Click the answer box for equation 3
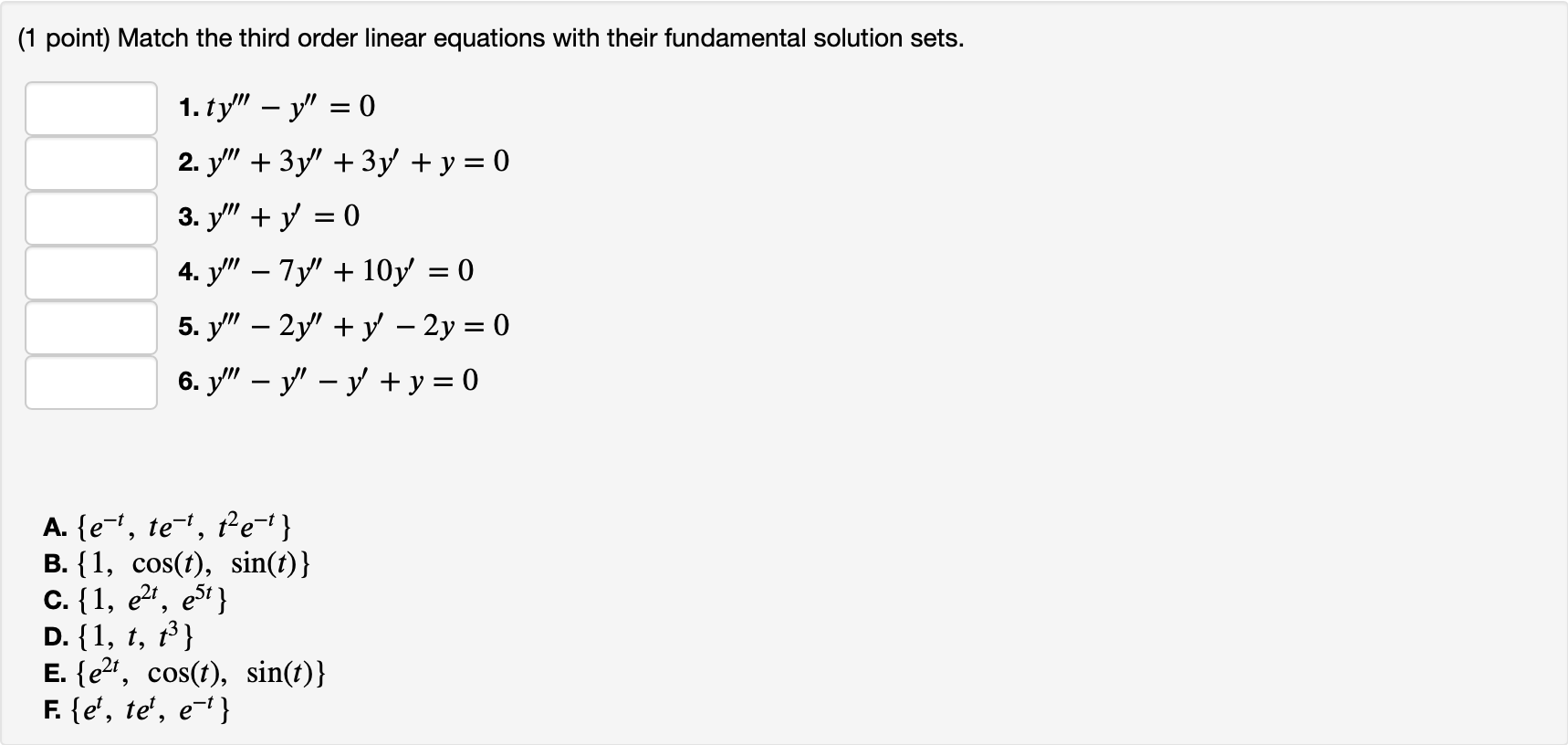The image size is (1568, 745). click(90, 217)
